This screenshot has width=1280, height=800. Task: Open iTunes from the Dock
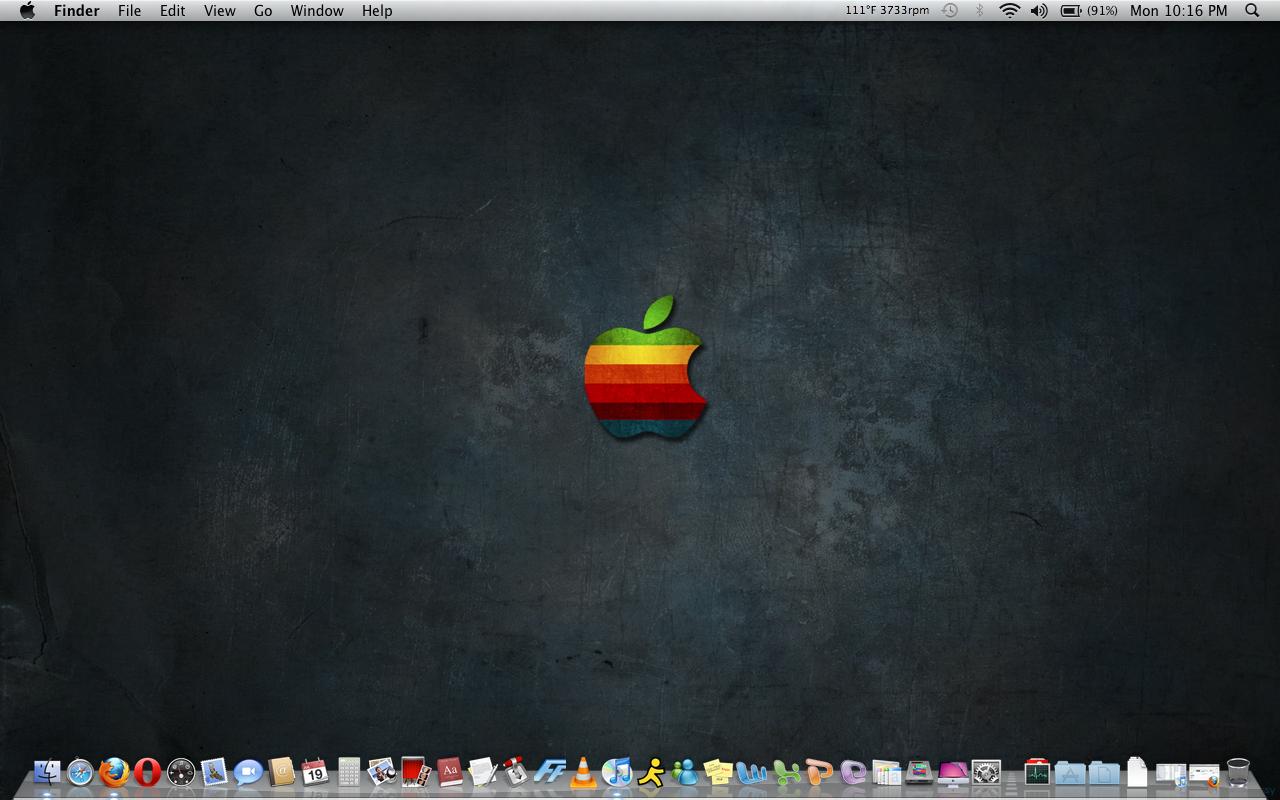tap(617, 772)
